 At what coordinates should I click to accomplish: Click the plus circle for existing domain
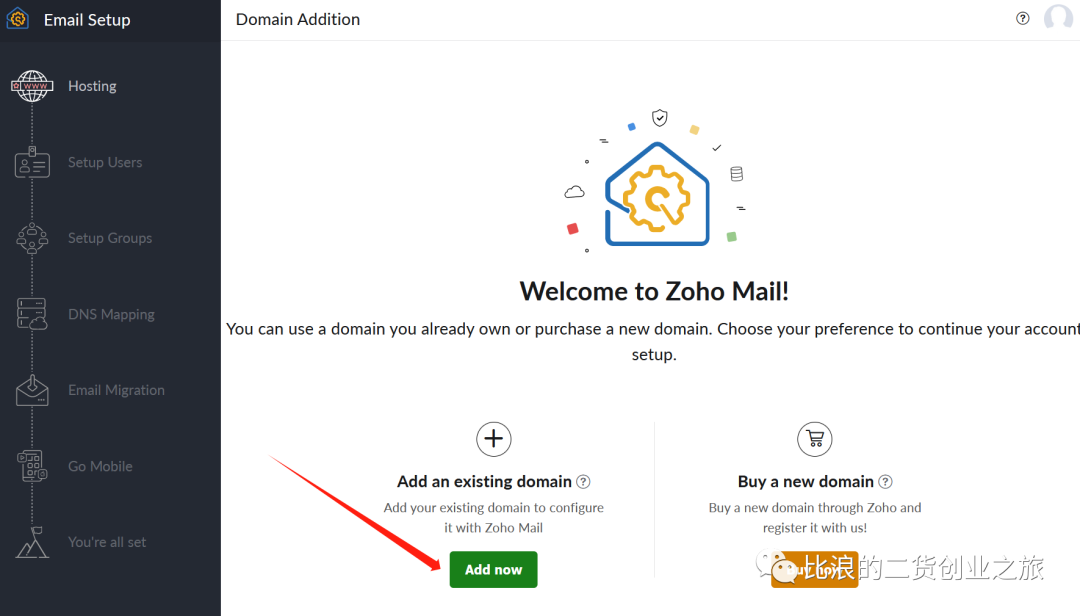point(493,439)
